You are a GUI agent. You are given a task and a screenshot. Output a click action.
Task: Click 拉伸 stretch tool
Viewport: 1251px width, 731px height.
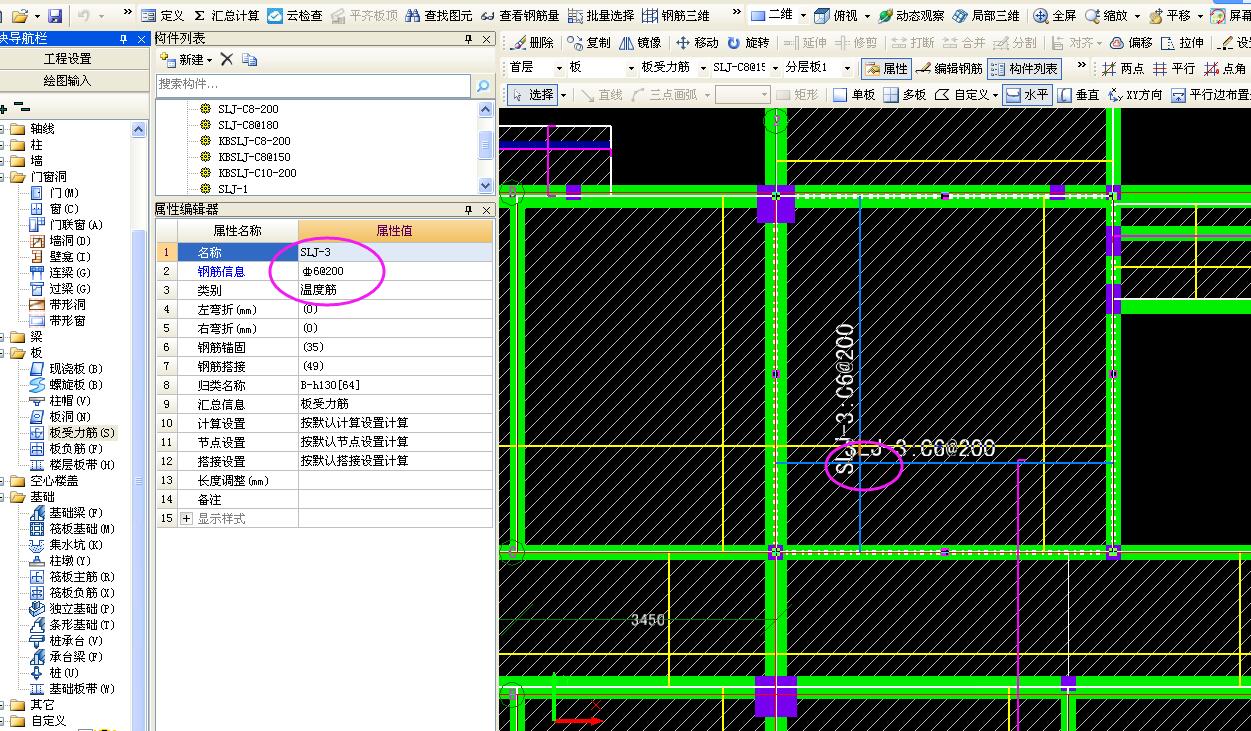[x=1182, y=43]
